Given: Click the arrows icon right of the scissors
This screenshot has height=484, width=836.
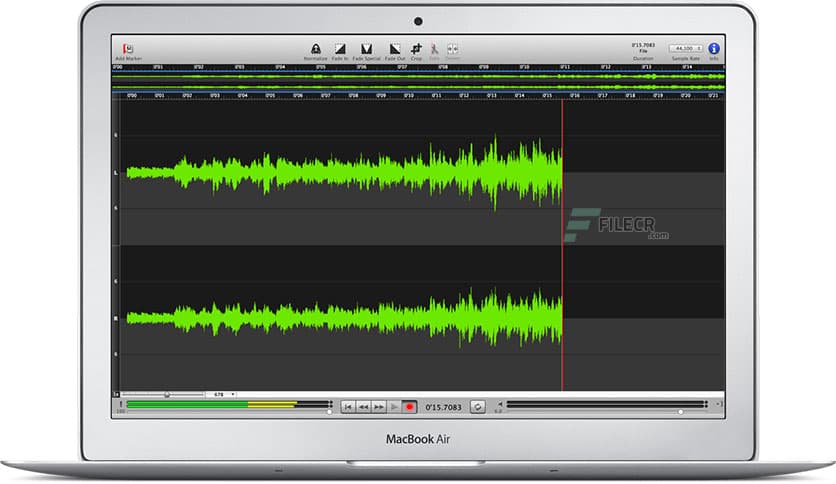Looking at the screenshot, I should click(x=453, y=49).
